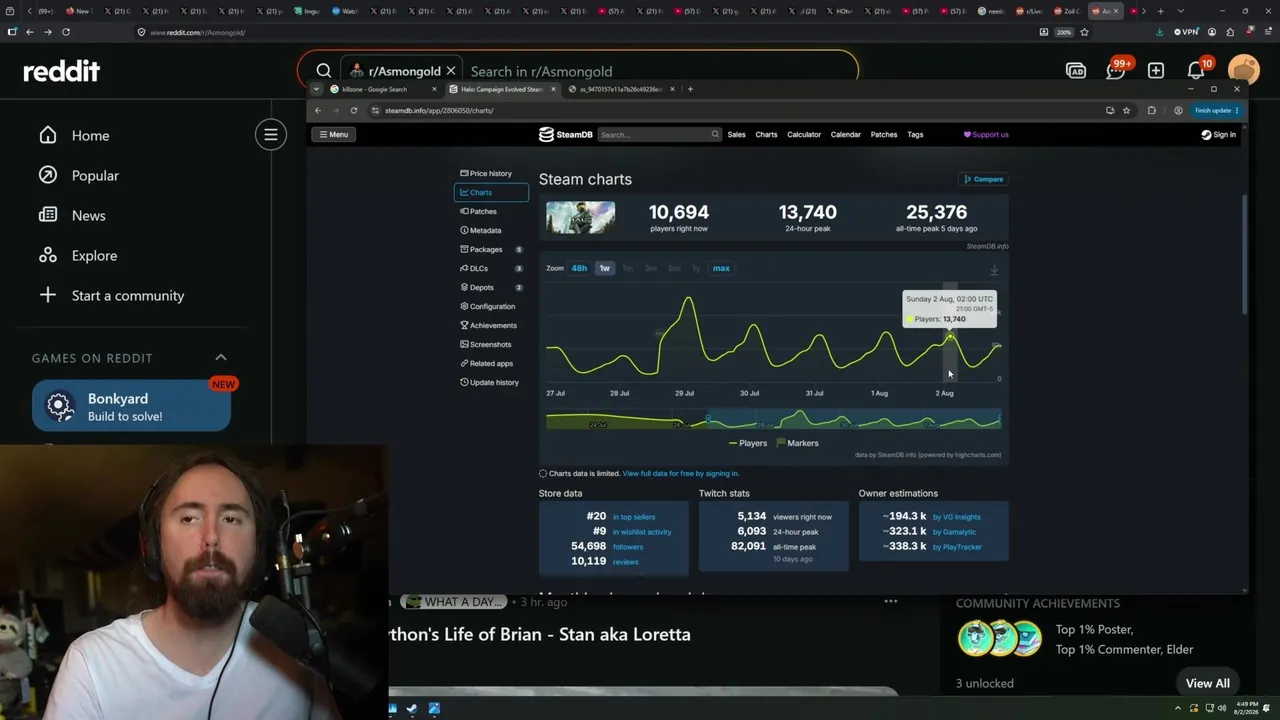1280x720 pixels.
Task: Open Configuration tab in SteamDB sidebar
Action: click(491, 306)
